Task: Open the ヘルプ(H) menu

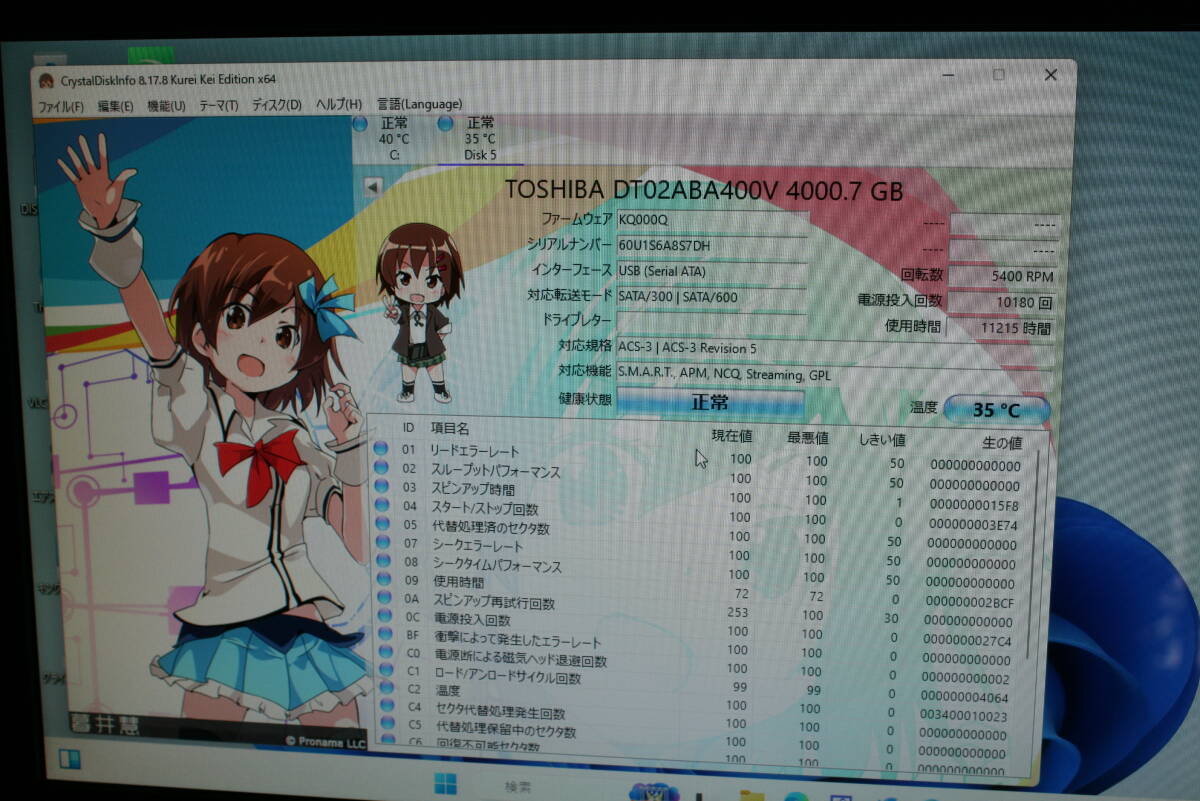Action: click(339, 104)
